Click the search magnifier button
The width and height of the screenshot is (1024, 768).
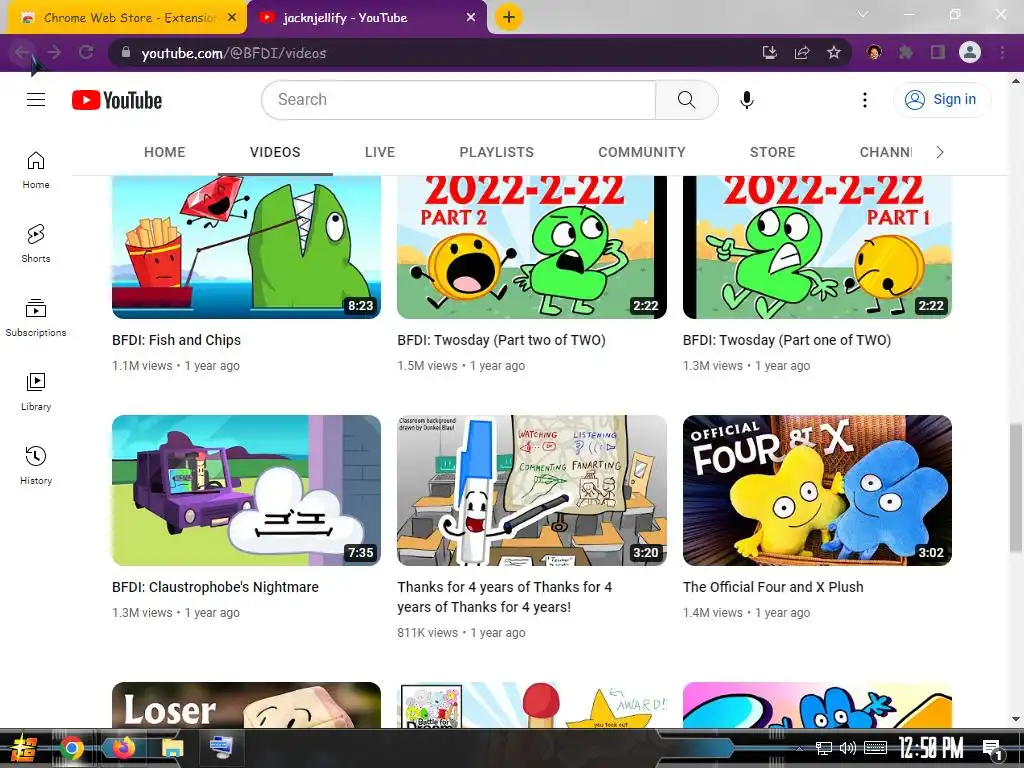686,99
